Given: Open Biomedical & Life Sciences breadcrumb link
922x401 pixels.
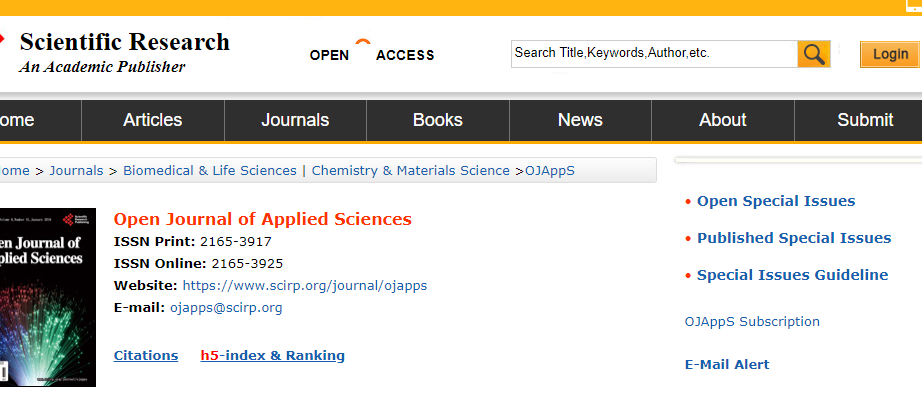Looking at the screenshot, I should 209,171.
